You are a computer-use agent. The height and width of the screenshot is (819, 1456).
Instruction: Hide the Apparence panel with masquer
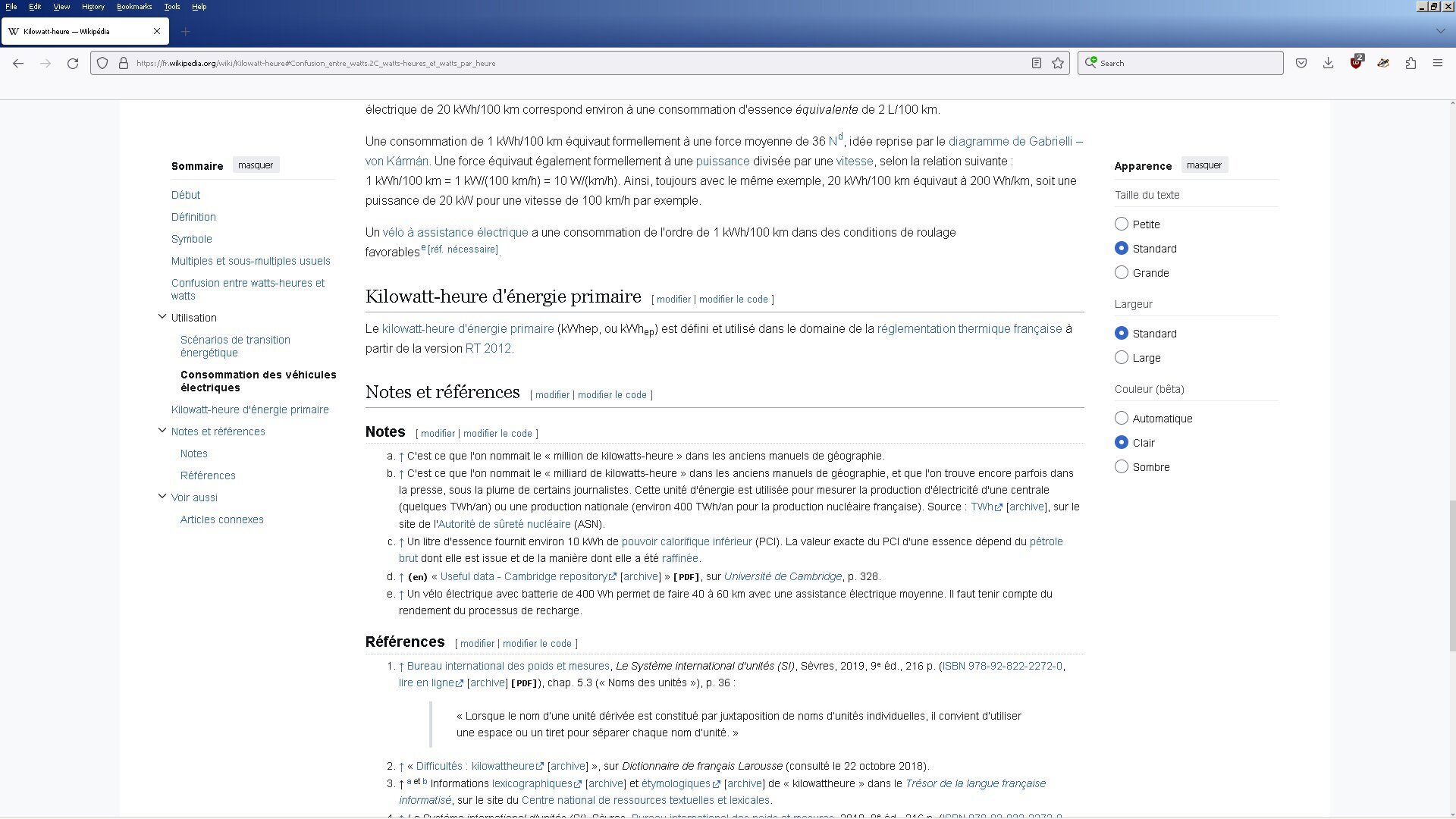(1204, 165)
